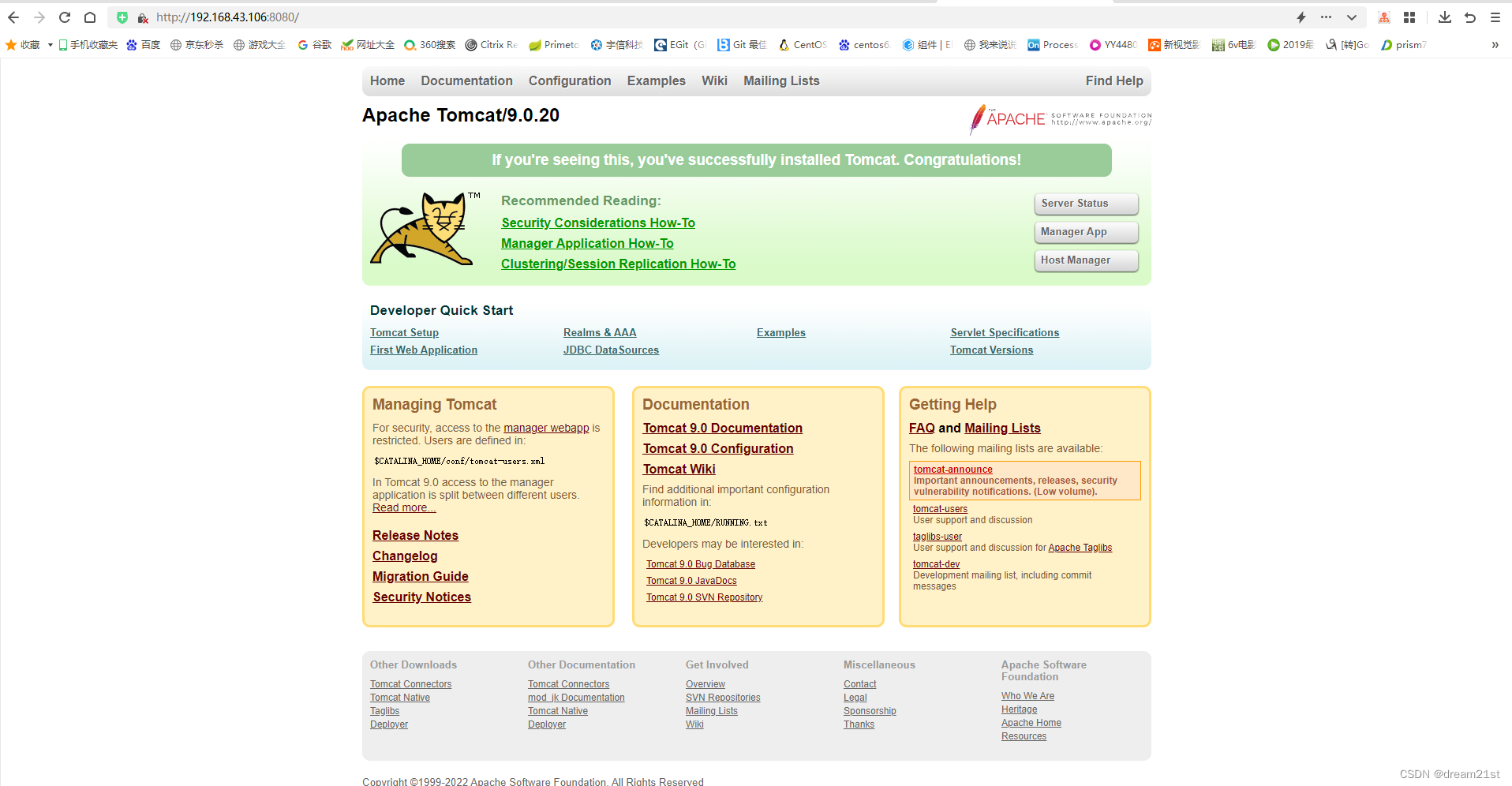Click the red extension icon in toolbar
The image size is (1512, 786).
pyautogui.click(x=1384, y=17)
